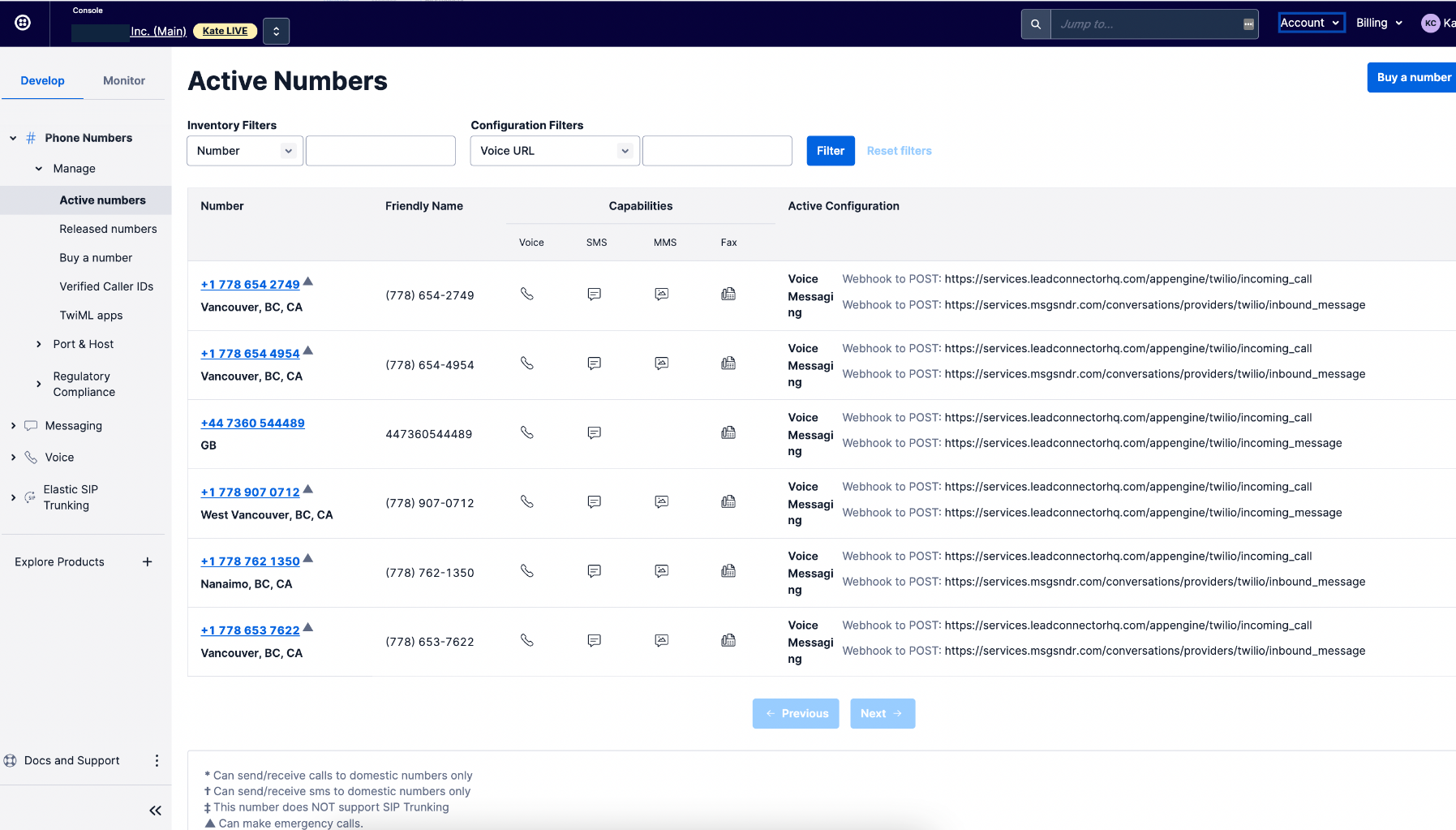Switch to the Monitor tab
Image resolution: width=1456 pixels, height=830 pixels.
(124, 80)
